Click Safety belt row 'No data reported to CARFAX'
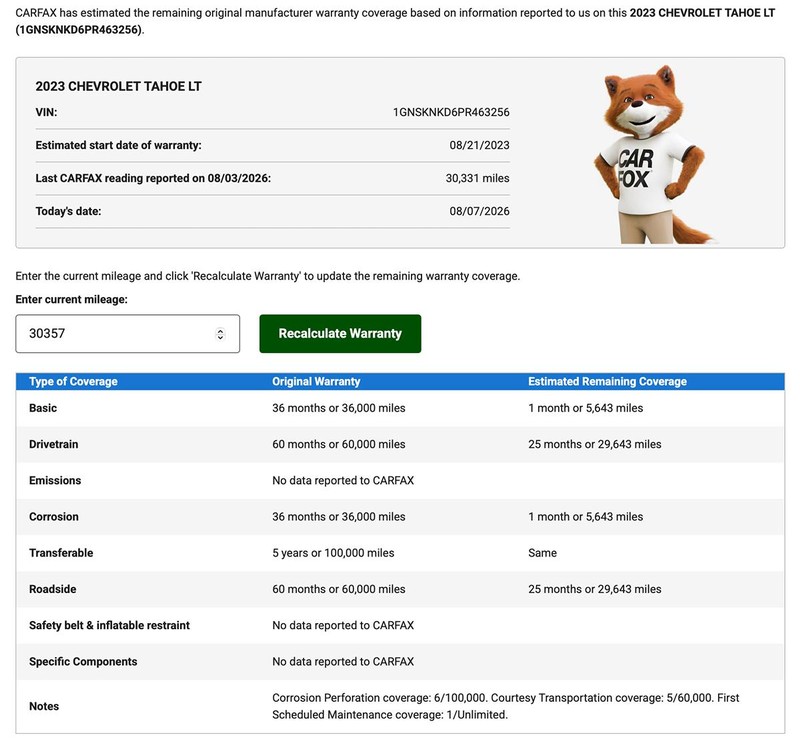Screen dimensions: 800x749 tap(343, 626)
